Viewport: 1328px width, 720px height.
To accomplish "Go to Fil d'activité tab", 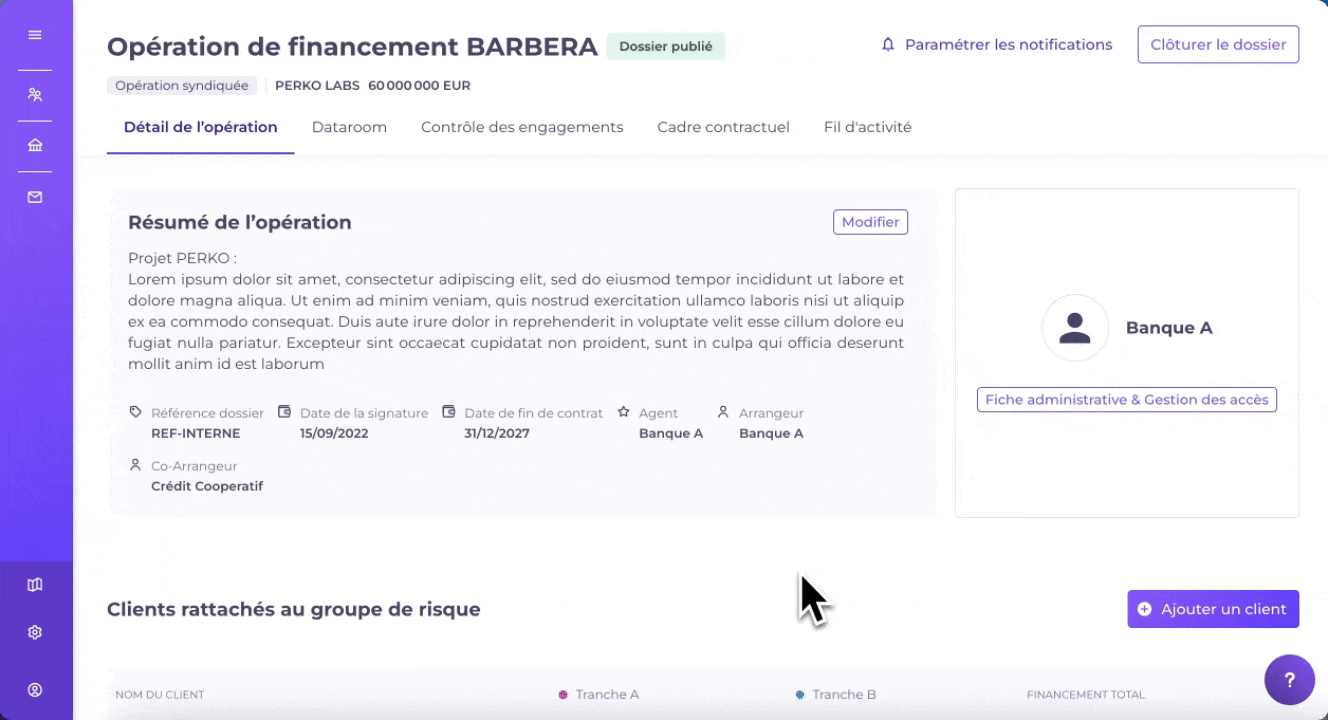I will 867,127.
